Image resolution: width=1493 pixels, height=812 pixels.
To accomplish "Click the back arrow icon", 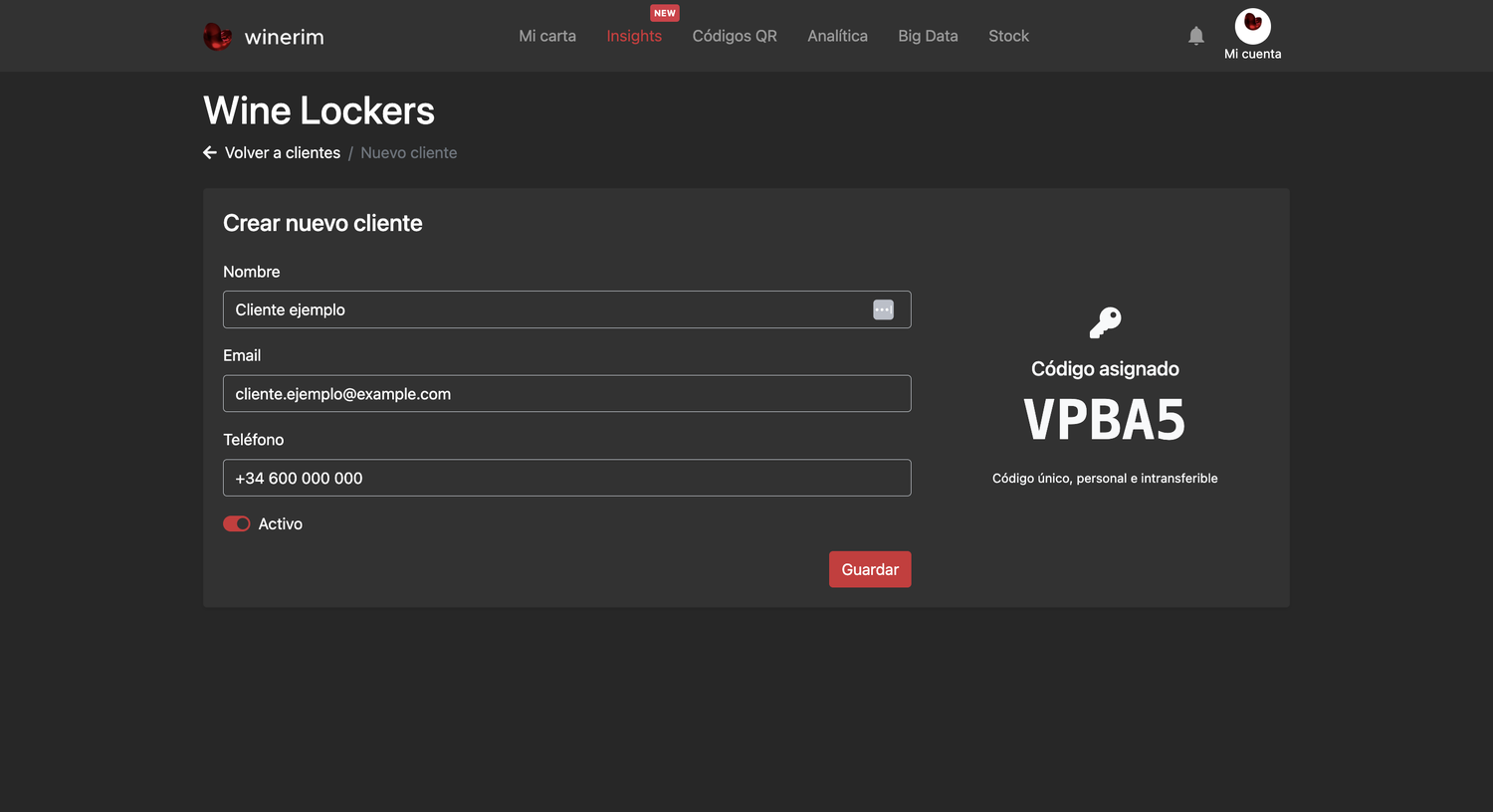I will click(210, 152).
